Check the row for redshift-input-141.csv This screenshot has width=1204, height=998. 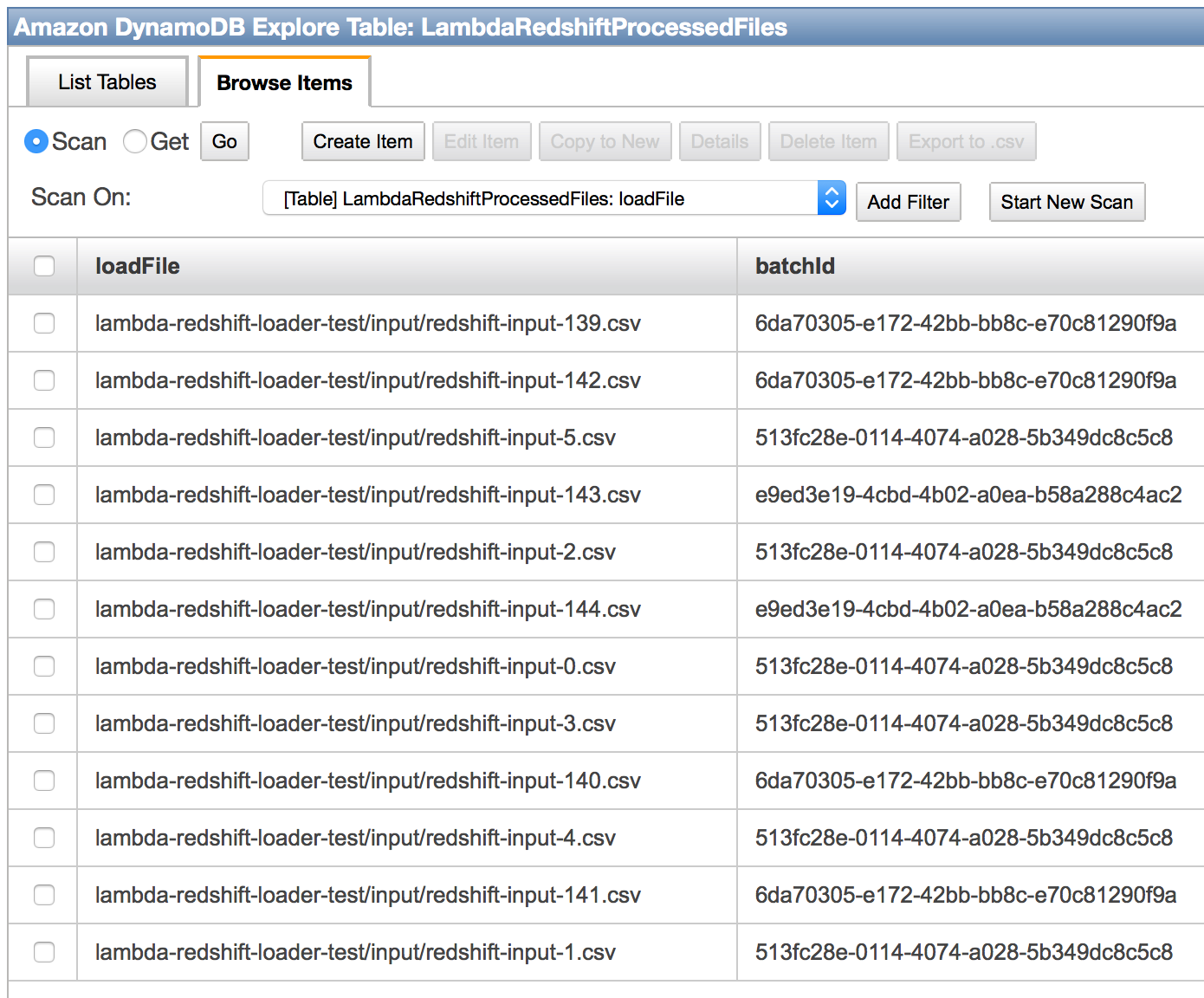tap(44, 895)
